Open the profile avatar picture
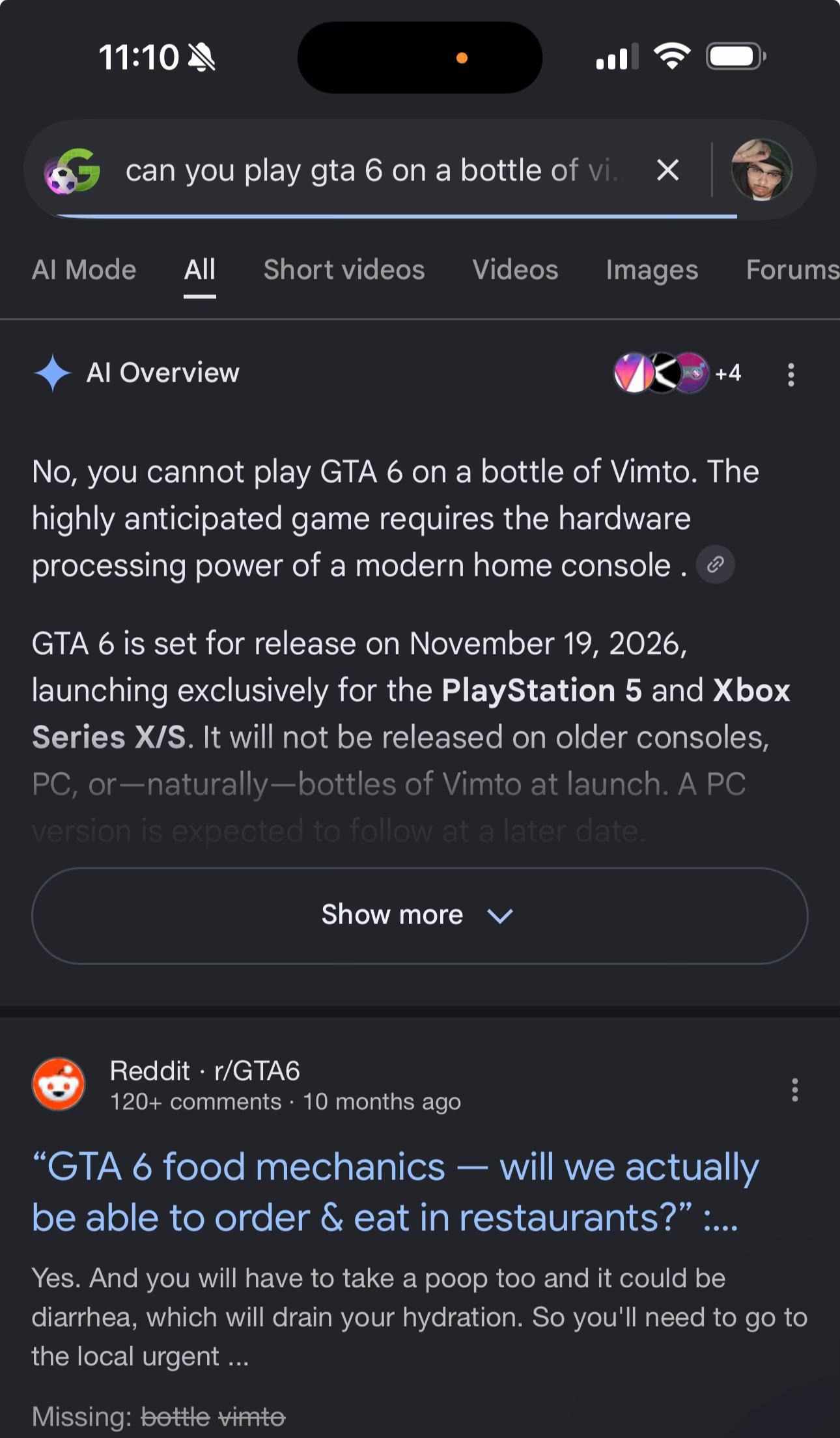The height and width of the screenshot is (1438, 840). pos(762,170)
